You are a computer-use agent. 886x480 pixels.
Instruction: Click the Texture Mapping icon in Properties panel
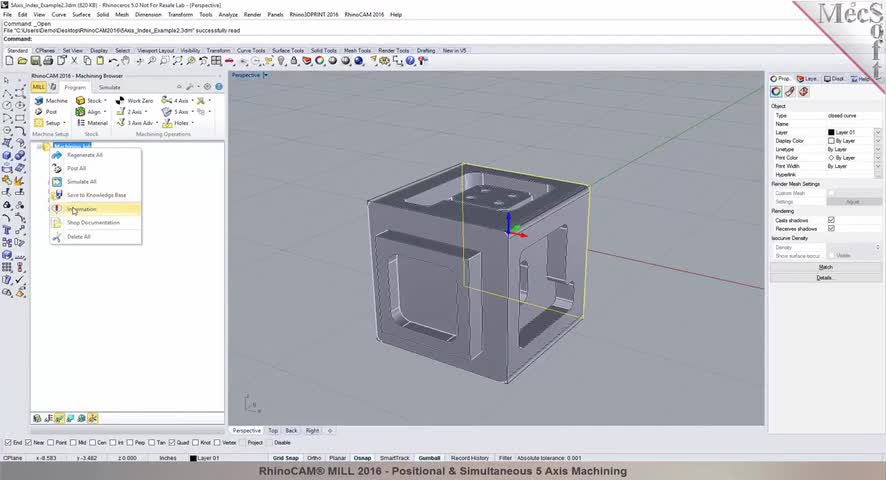(x=803, y=92)
